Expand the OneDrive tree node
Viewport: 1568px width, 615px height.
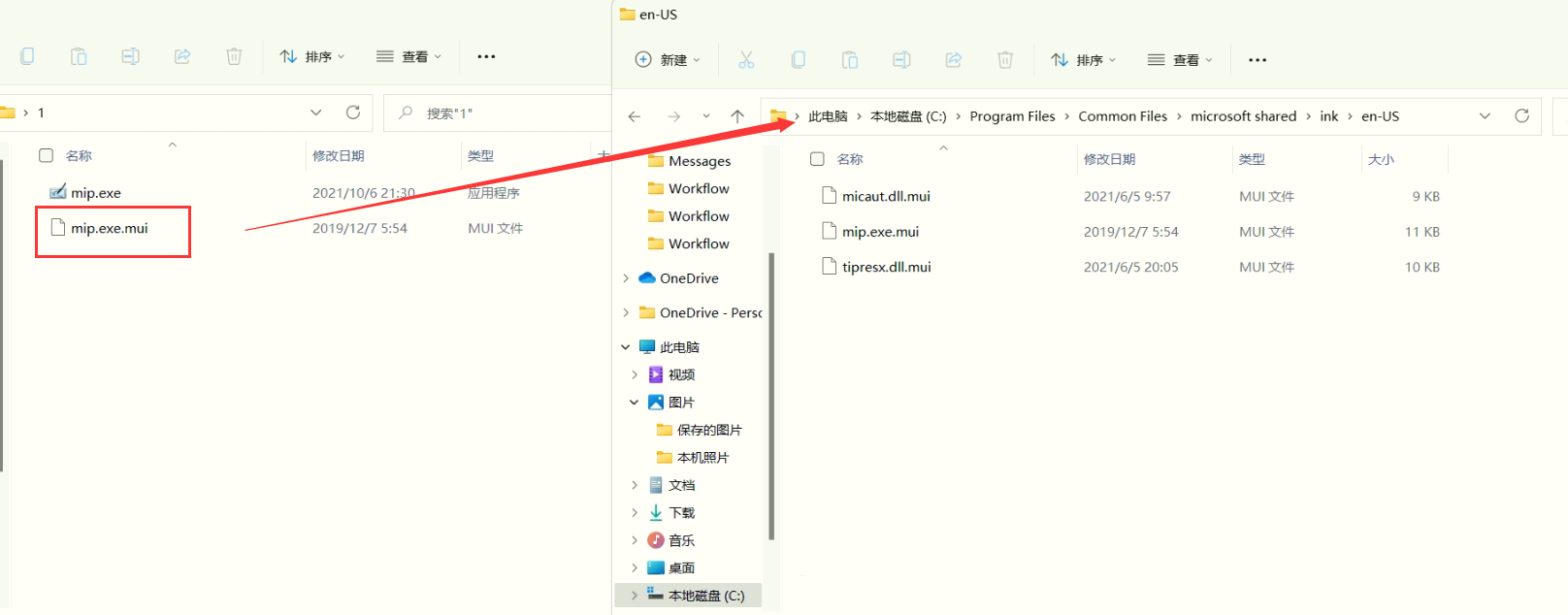pos(626,278)
